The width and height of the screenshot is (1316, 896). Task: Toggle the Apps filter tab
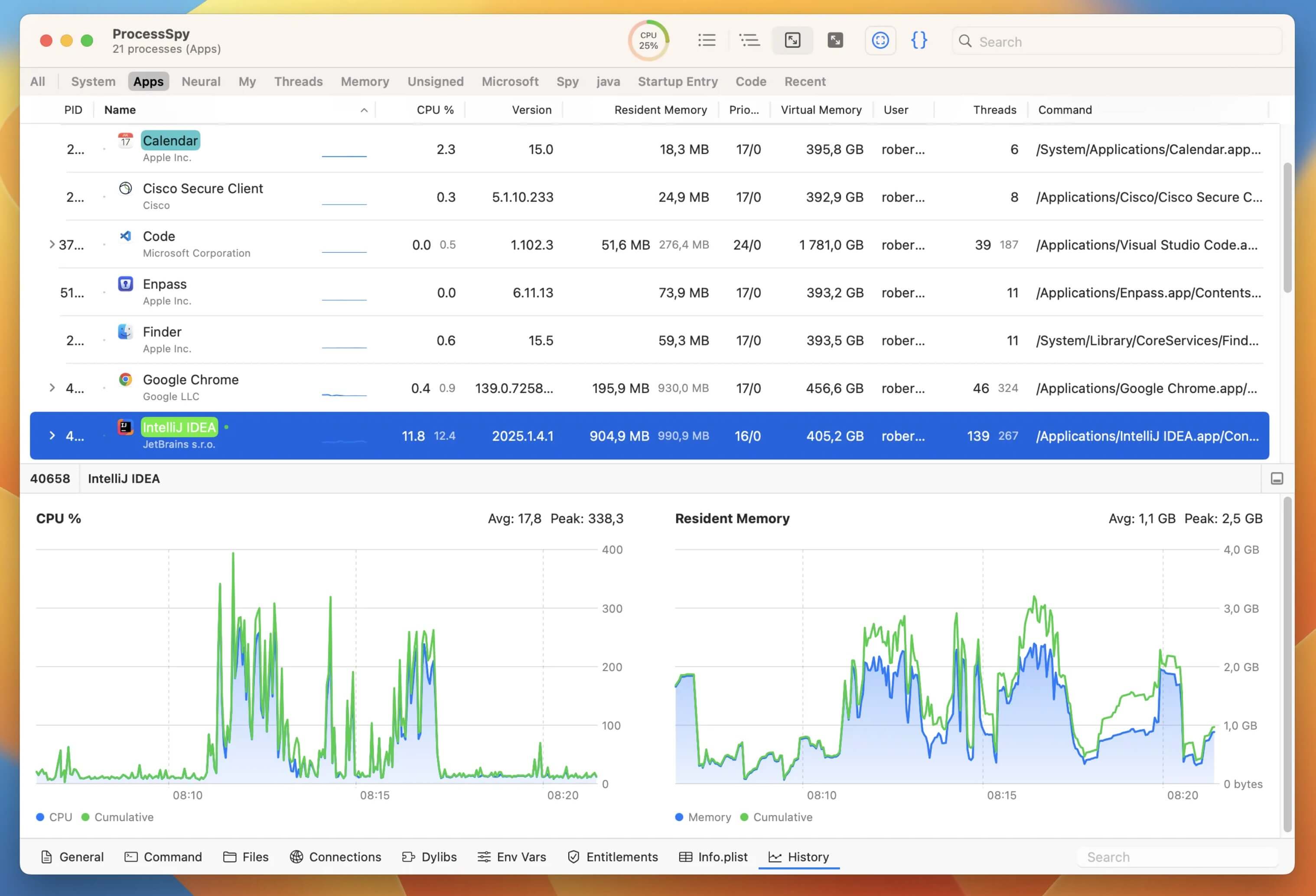pos(148,81)
